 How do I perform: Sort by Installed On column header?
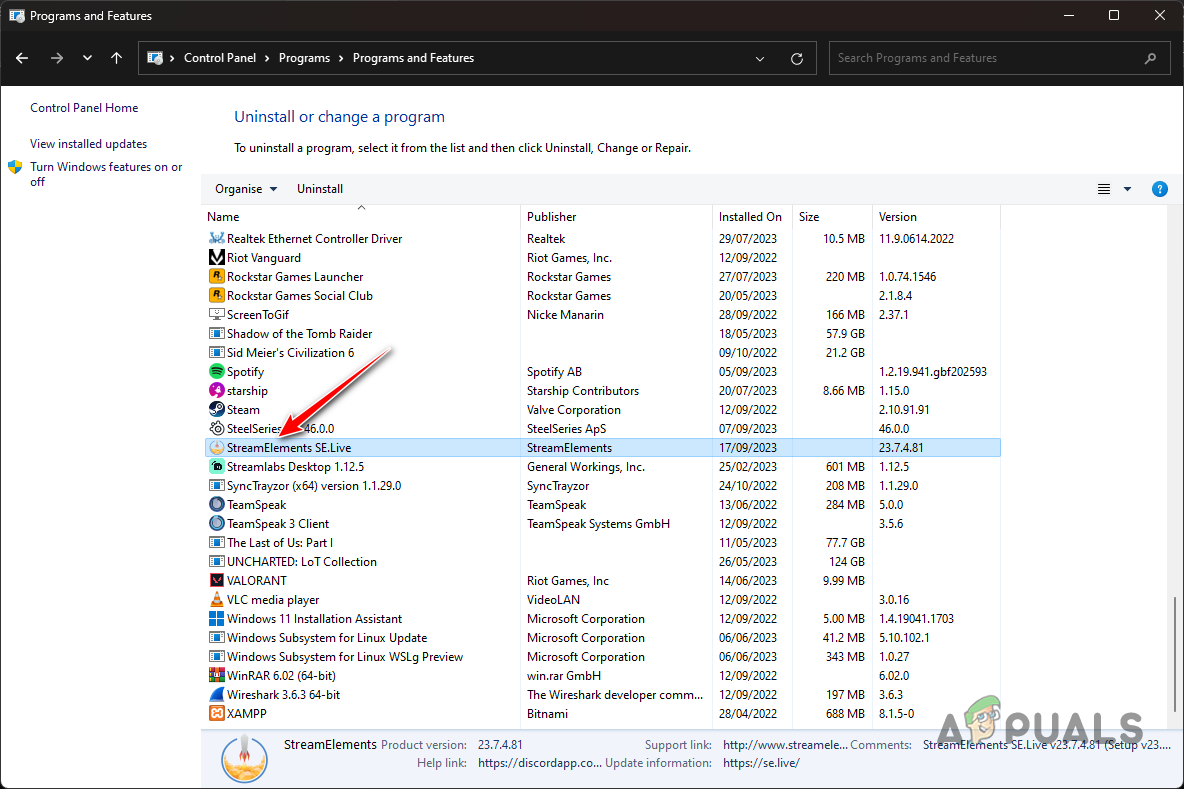pyautogui.click(x=752, y=217)
